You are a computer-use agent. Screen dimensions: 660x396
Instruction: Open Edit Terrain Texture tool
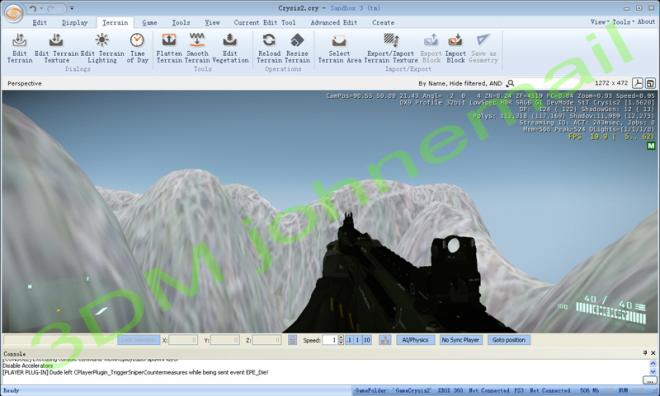pyautogui.click(x=56, y=48)
